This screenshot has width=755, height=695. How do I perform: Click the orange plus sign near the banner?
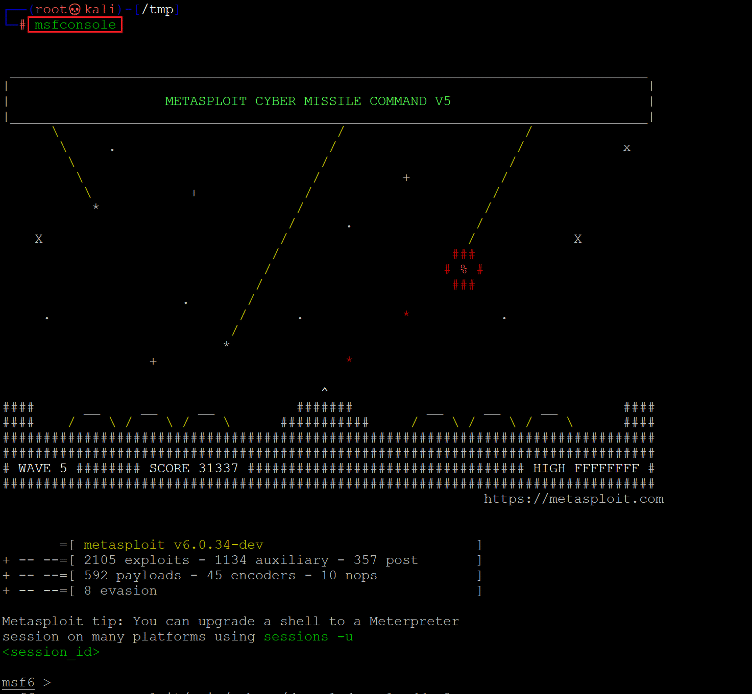[x=406, y=178]
